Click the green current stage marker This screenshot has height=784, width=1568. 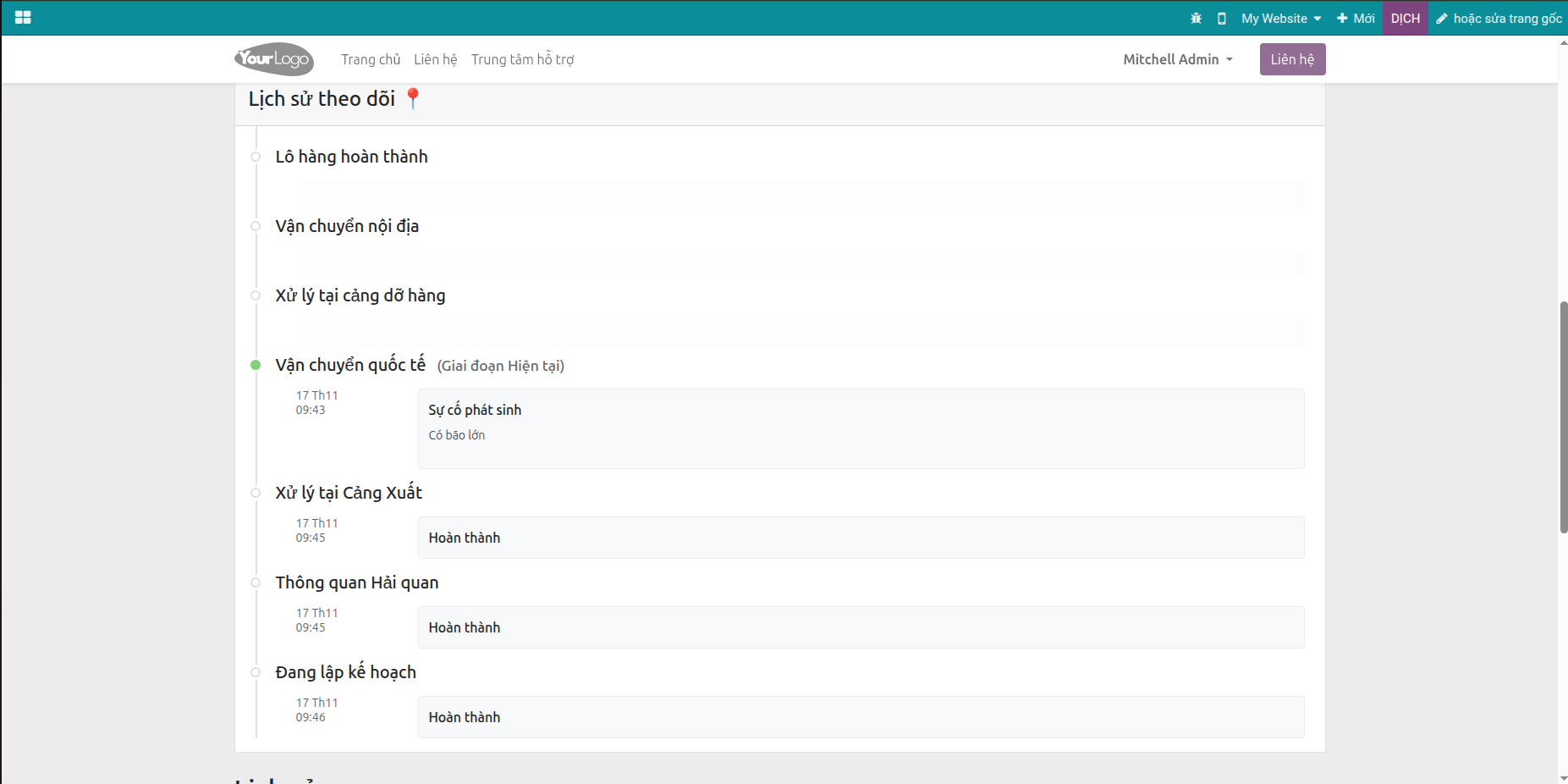click(256, 365)
